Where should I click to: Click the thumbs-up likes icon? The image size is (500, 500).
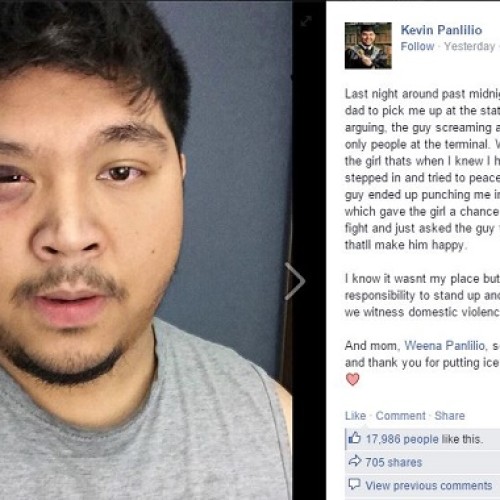pos(354,438)
